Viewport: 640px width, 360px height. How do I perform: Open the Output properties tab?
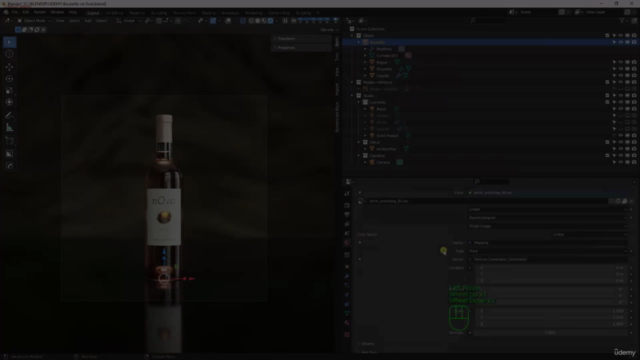pos(347,215)
